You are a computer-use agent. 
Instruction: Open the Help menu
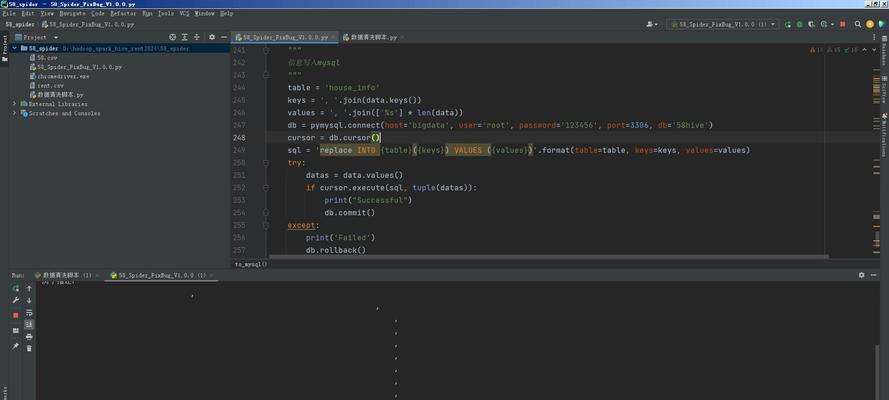tap(226, 13)
